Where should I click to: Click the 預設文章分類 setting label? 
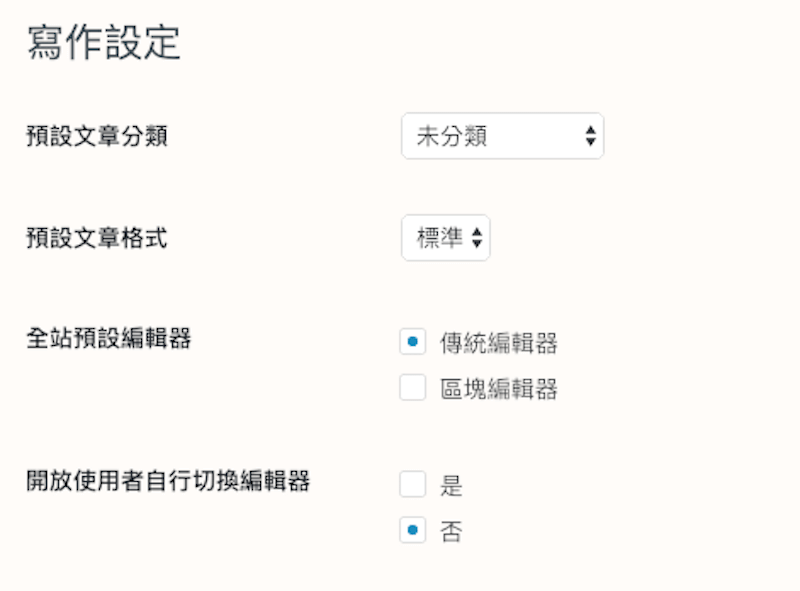[x=97, y=136]
